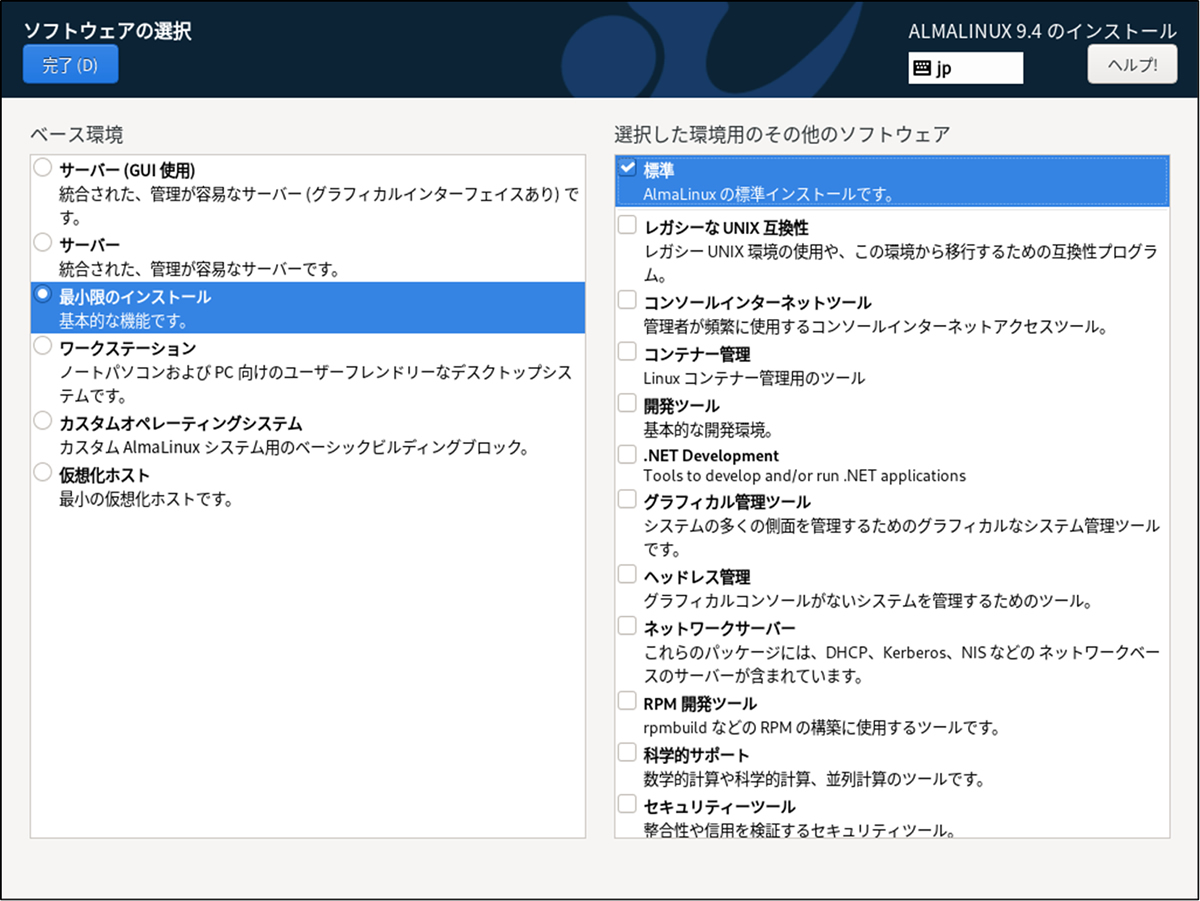Enable コンテナー管理 checkbox
The image size is (1200, 901).
tap(627, 352)
